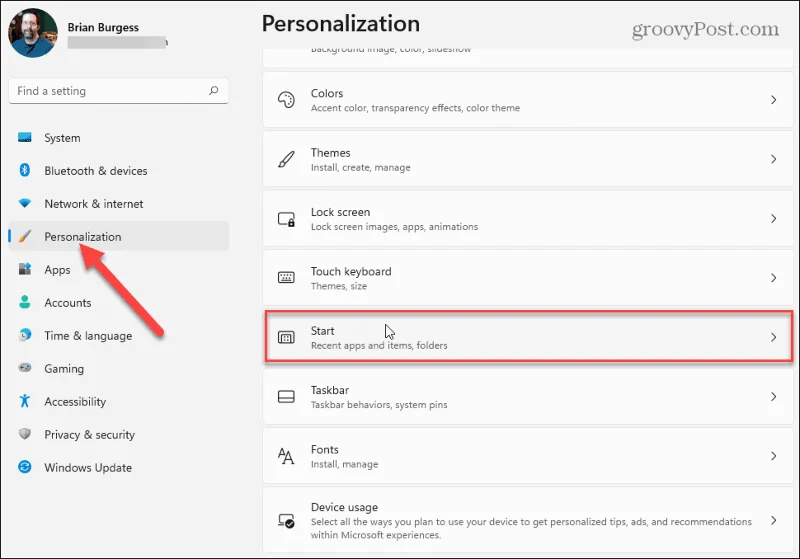Viewport: 800px width, 559px height.
Task: Click the Lock screen icon
Action: 286,219
